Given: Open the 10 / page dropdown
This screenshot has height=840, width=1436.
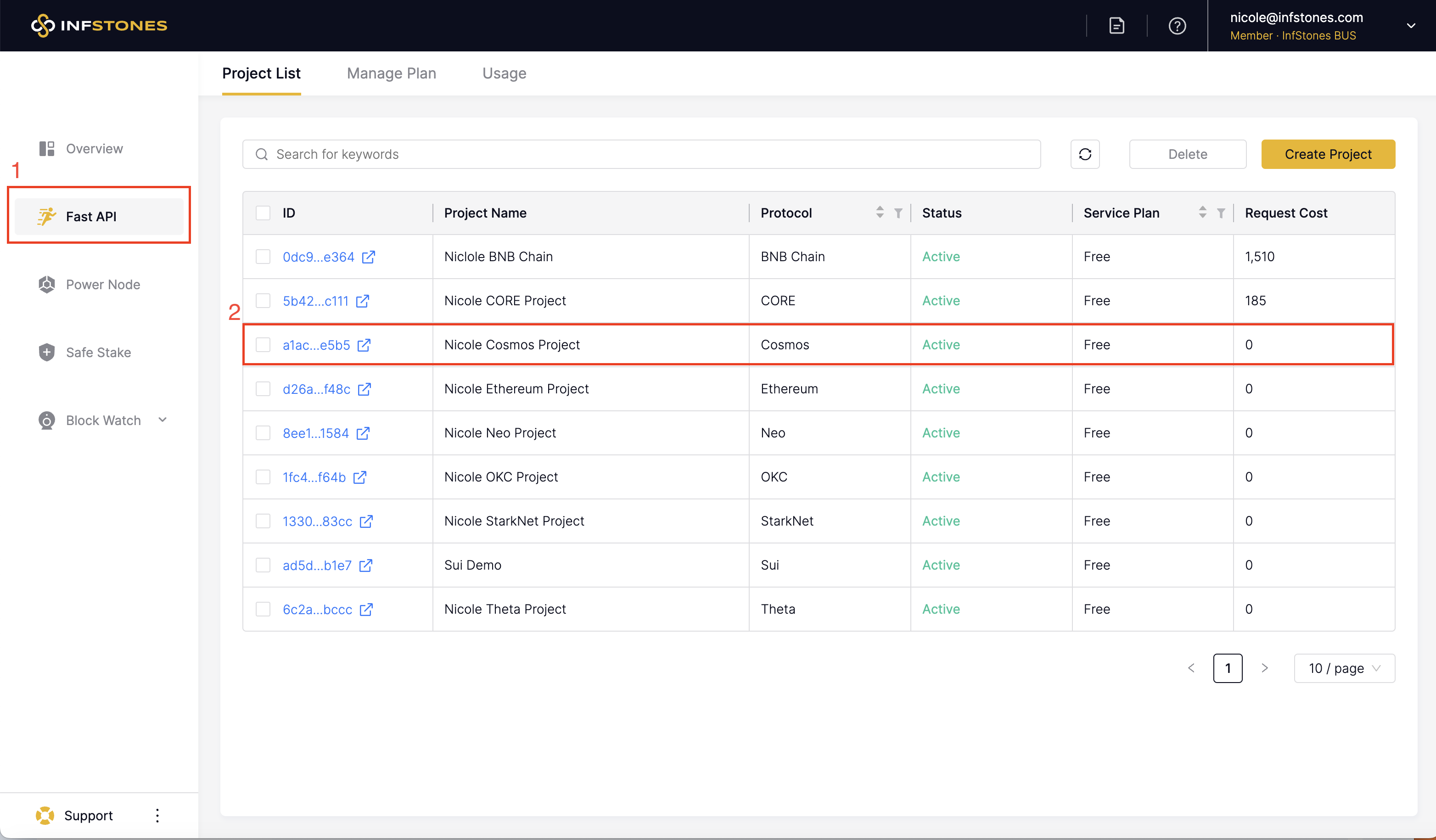Looking at the screenshot, I should 1344,668.
